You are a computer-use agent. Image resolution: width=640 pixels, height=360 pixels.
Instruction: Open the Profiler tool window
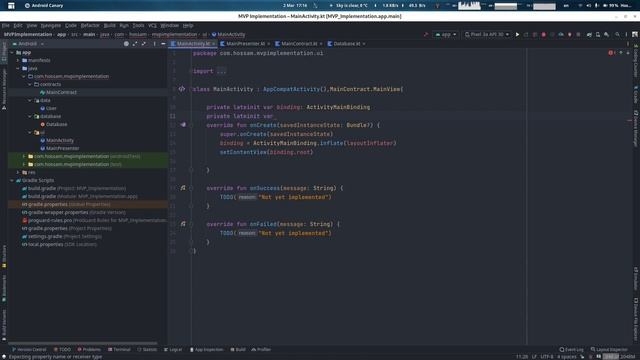pos(261,349)
